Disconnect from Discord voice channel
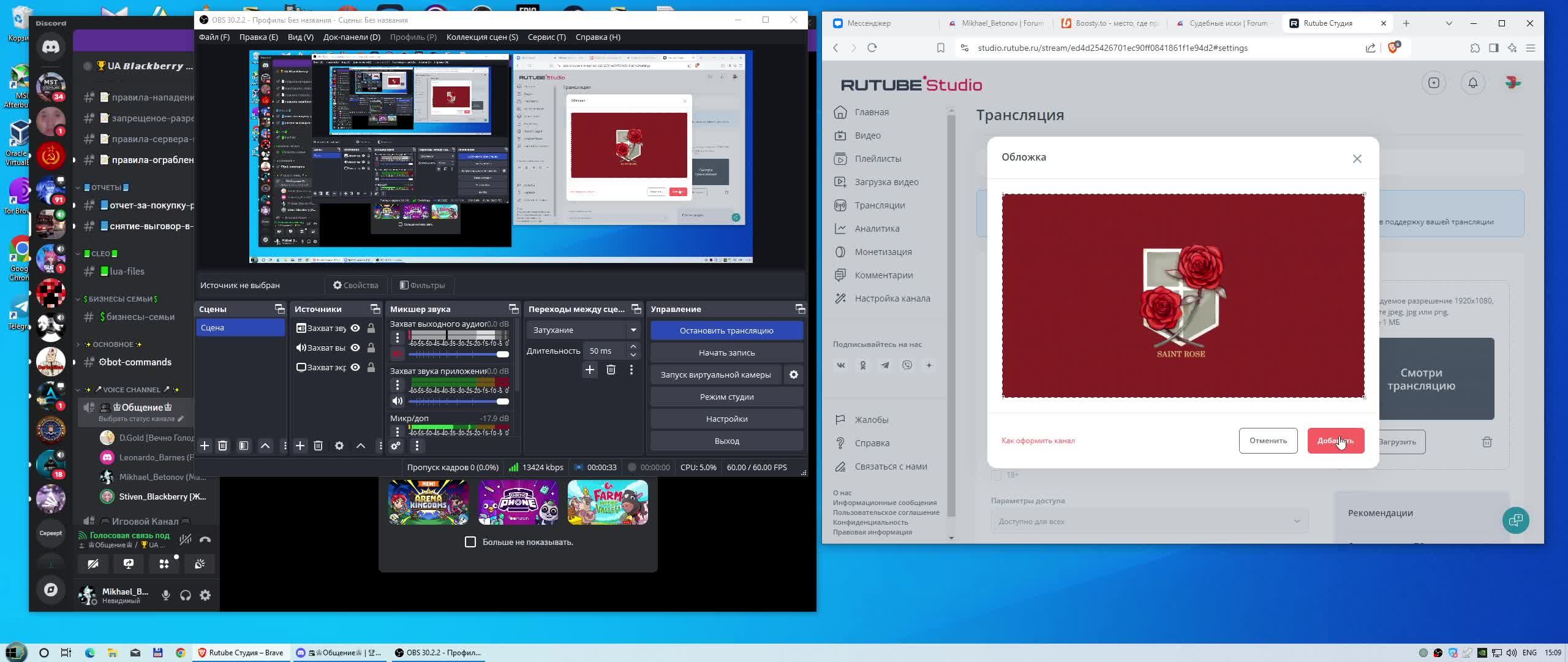Screen dimensions: 1568x662 (205, 539)
